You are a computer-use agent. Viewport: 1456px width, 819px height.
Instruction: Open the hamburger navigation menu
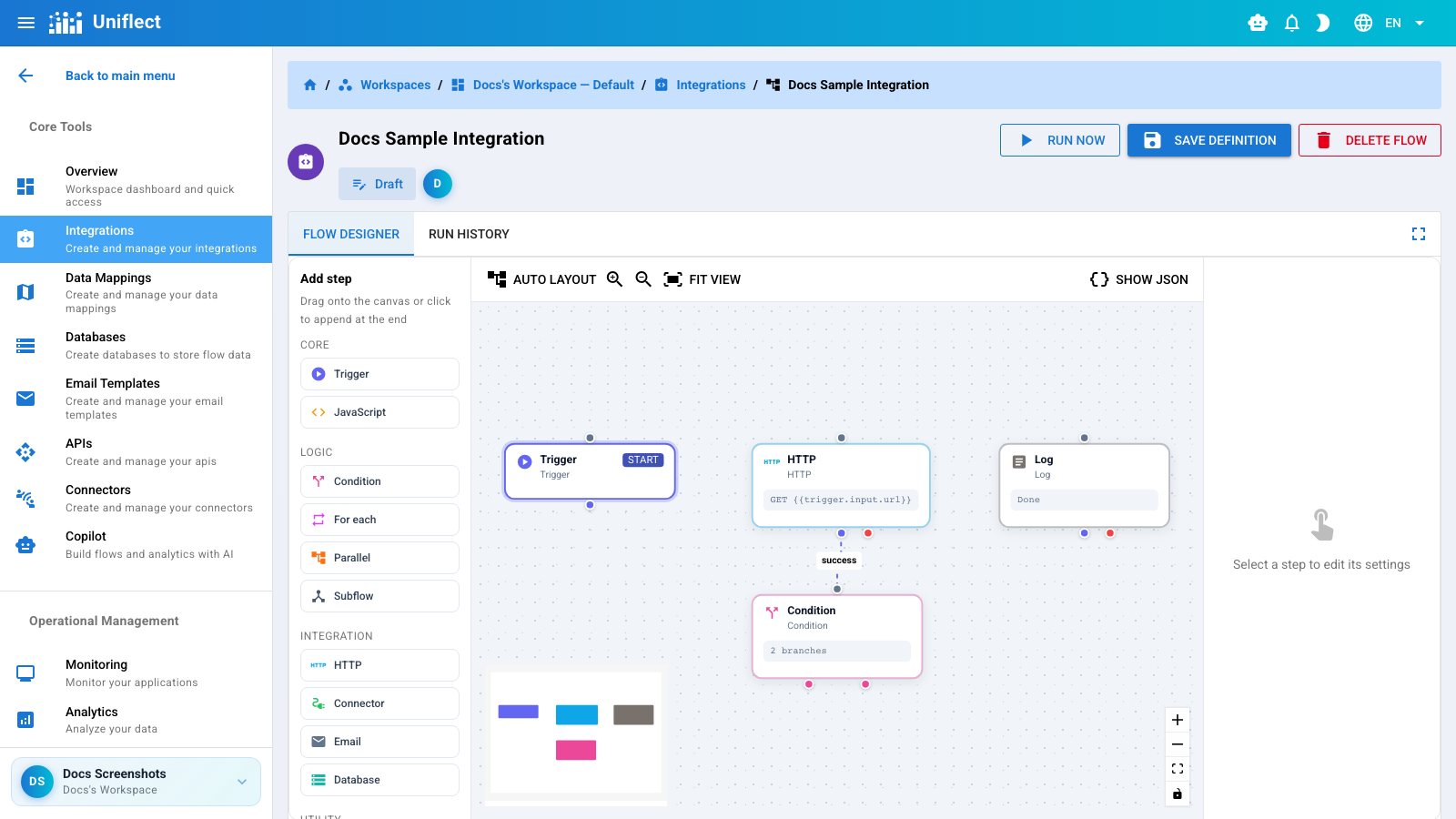pos(26,23)
